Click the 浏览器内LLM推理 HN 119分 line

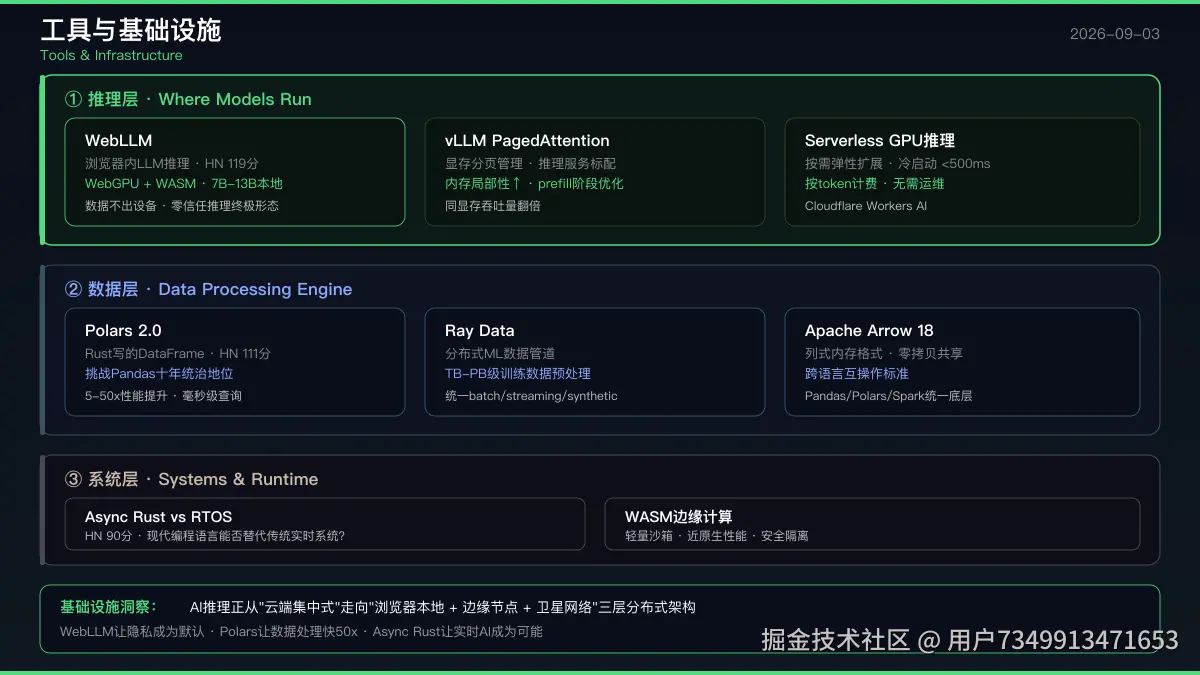click(x=172, y=163)
